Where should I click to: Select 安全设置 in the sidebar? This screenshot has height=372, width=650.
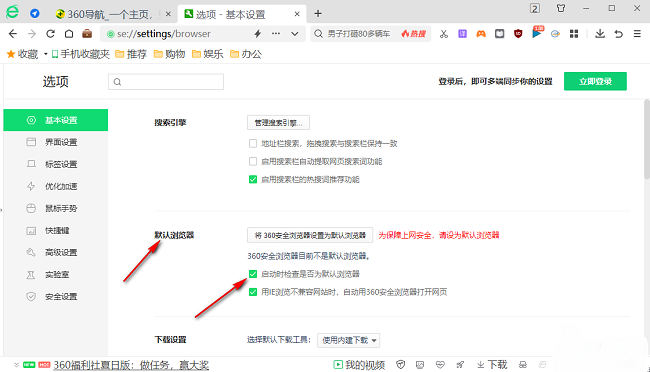click(56, 297)
